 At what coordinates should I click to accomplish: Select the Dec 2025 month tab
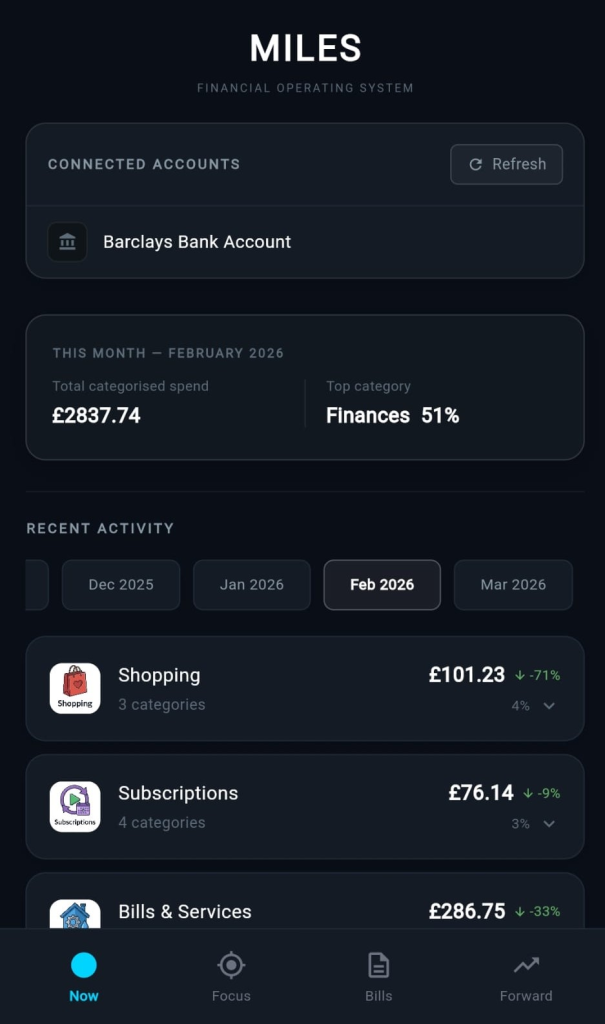point(121,585)
